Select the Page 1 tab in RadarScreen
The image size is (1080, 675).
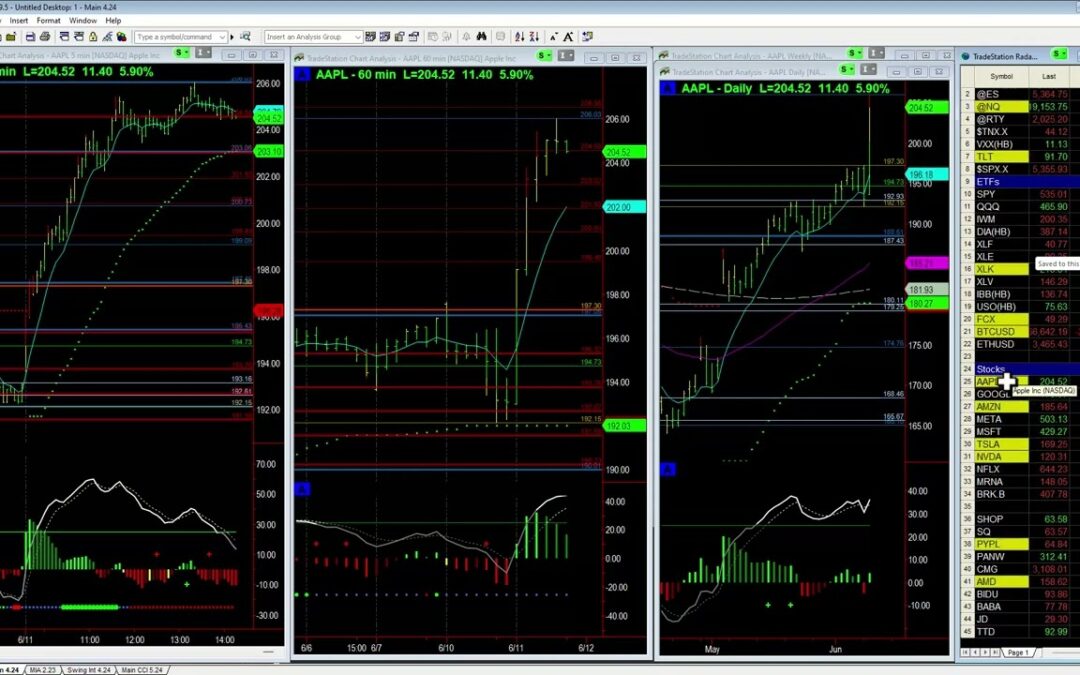(1017, 652)
